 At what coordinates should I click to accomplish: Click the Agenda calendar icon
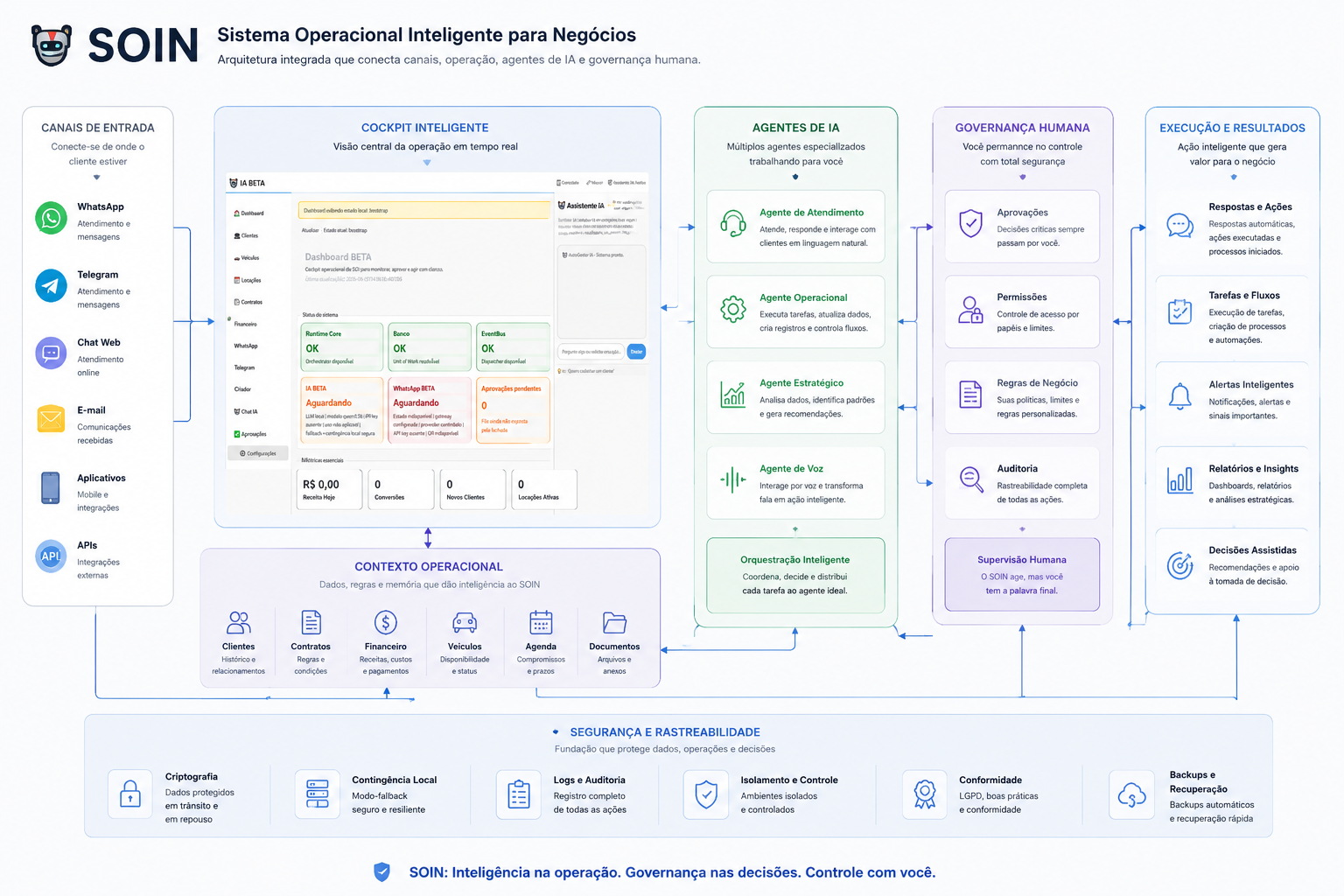[541, 622]
